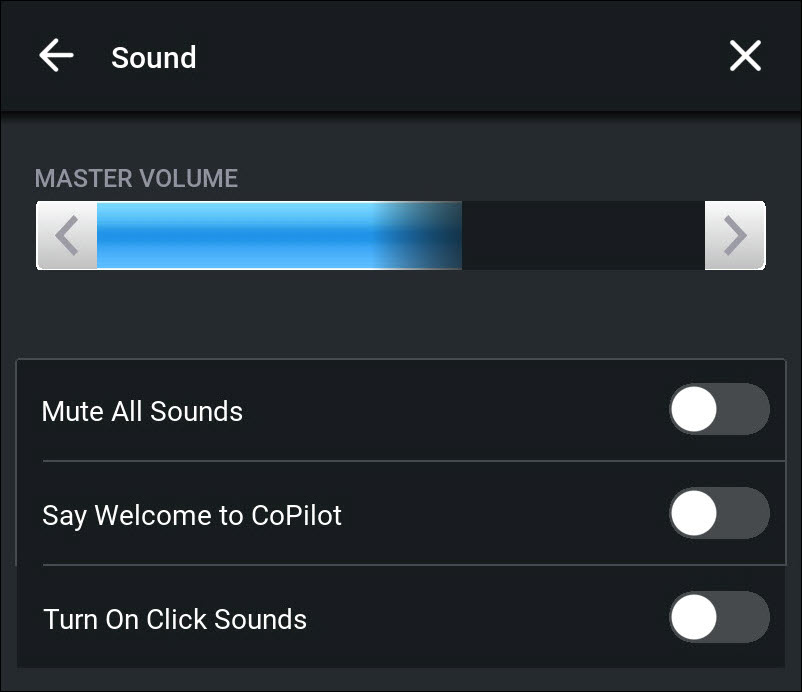Screen dimensions: 802x692
Task: Click the Mute All Sounds label
Action: (142, 411)
